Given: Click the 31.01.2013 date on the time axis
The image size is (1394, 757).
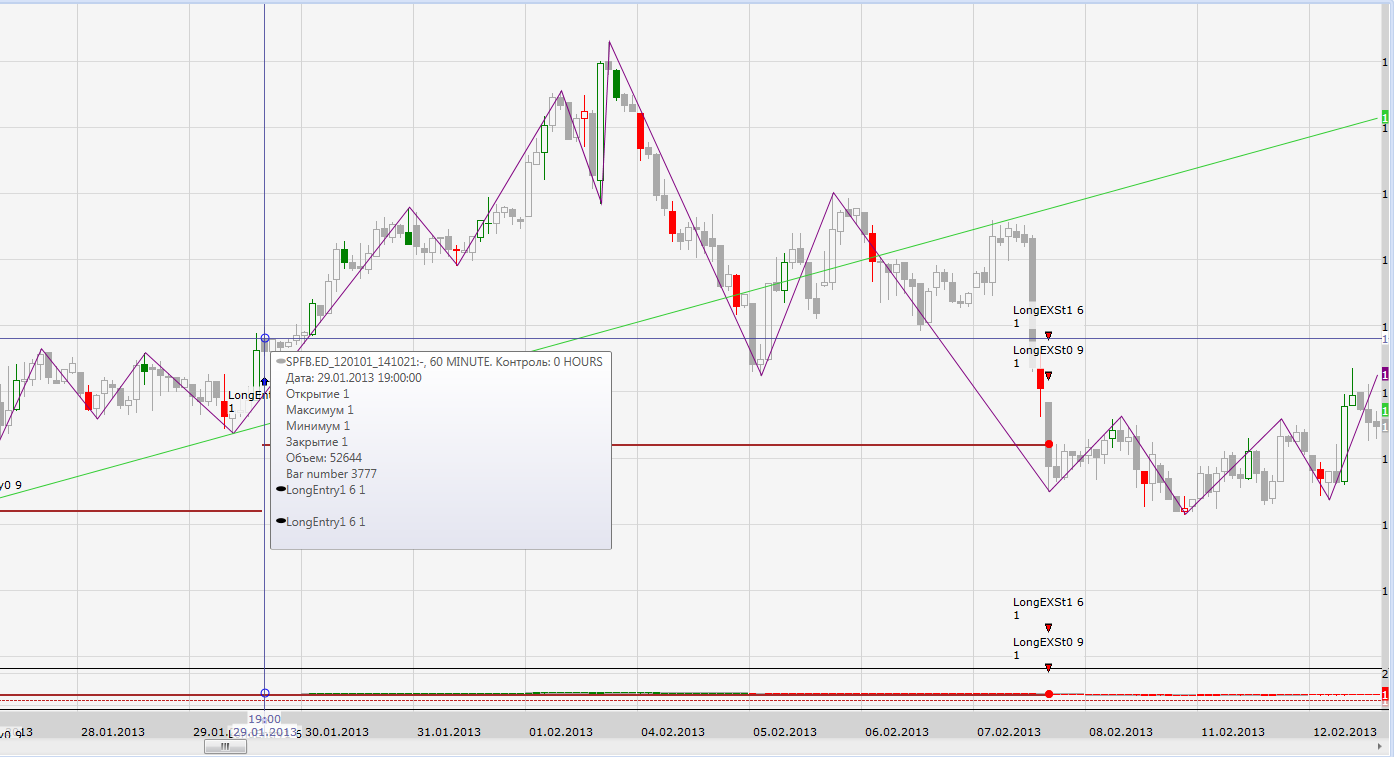Looking at the screenshot, I should 448,732.
